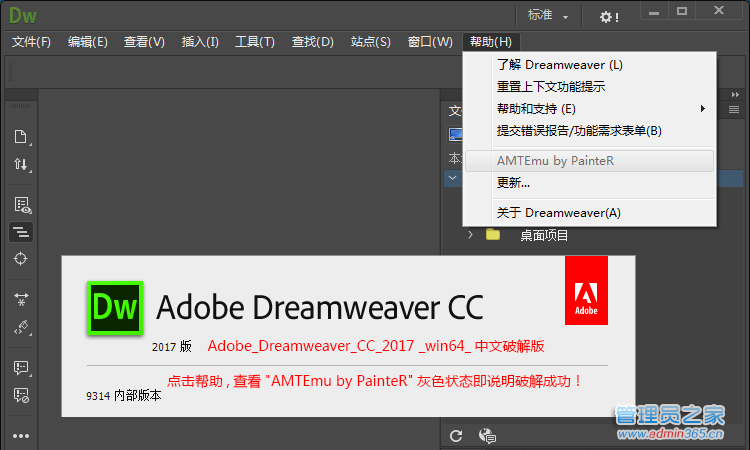Click the greyed AMTEmu by PainteR item
The height and width of the screenshot is (450, 750).
(x=589, y=161)
